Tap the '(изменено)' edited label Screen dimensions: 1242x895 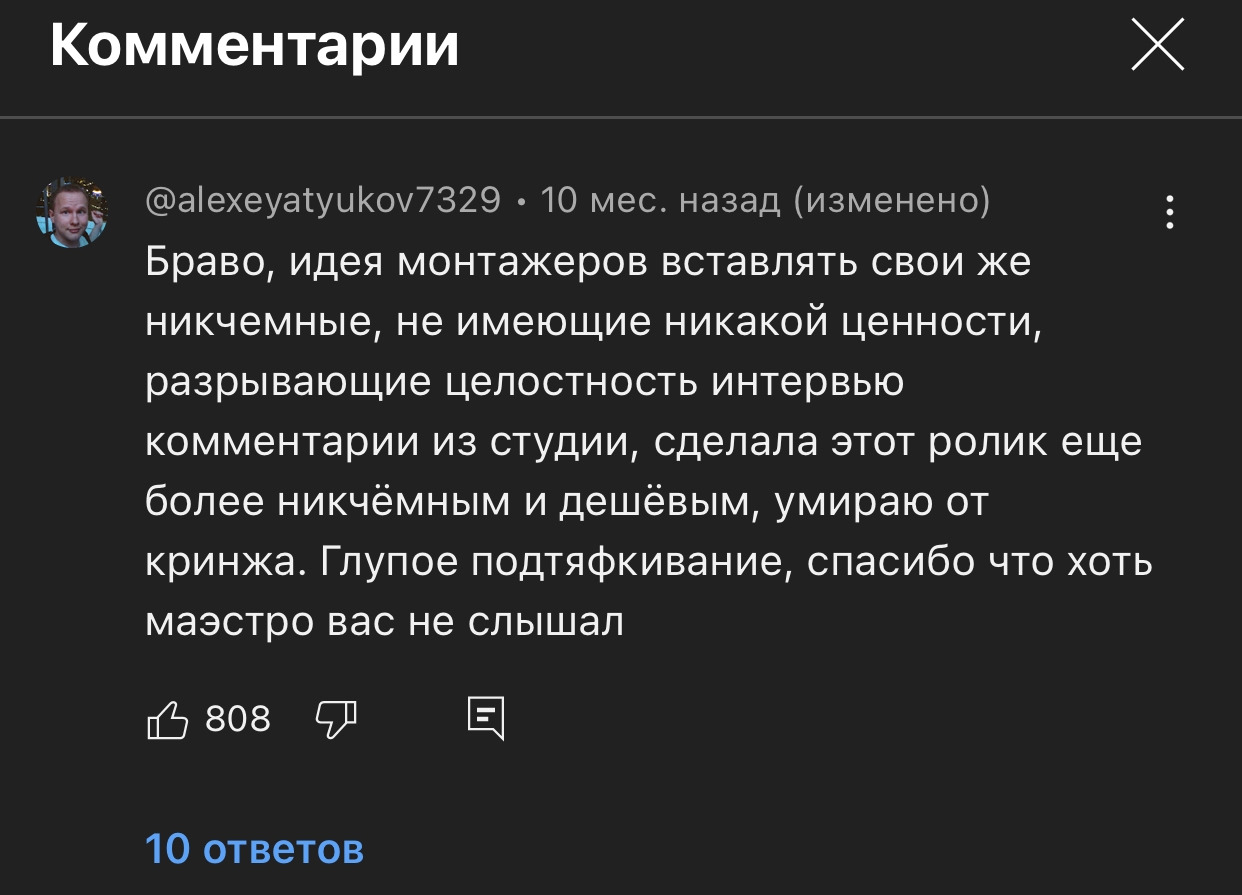pyautogui.click(x=892, y=202)
